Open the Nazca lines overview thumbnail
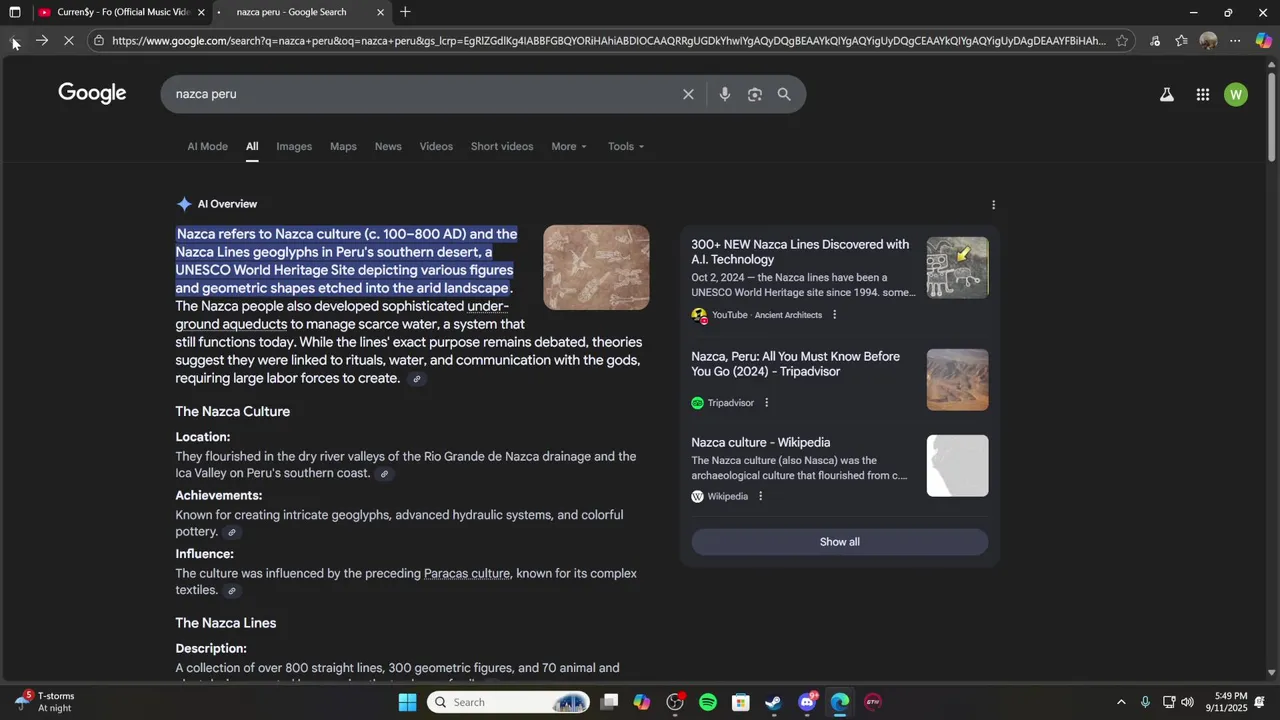Viewport: 1280px width, 720px height. [x=596, y=267]
